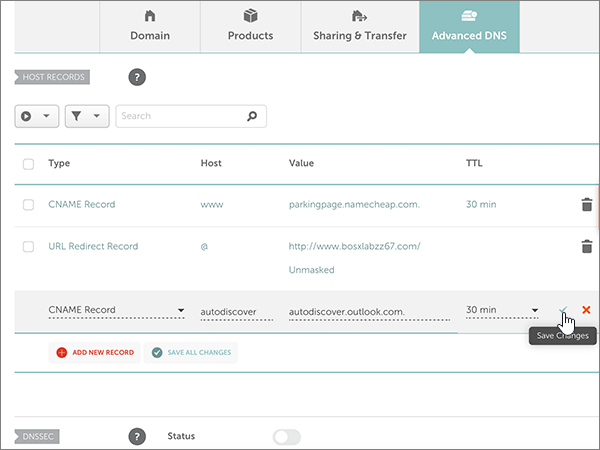Open the parkingpage.namecheap.com. value link
Viewport: 600px width, 450px height.
354,205
